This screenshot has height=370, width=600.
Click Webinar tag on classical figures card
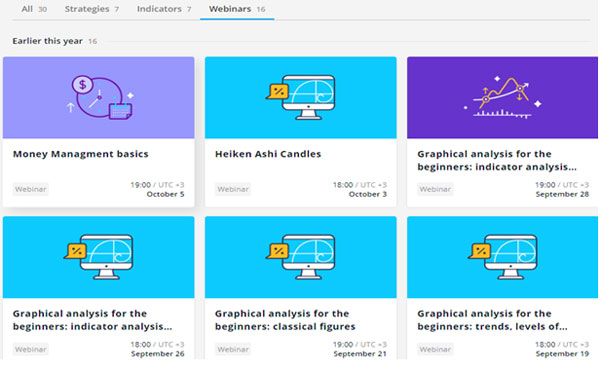point(233,349)
